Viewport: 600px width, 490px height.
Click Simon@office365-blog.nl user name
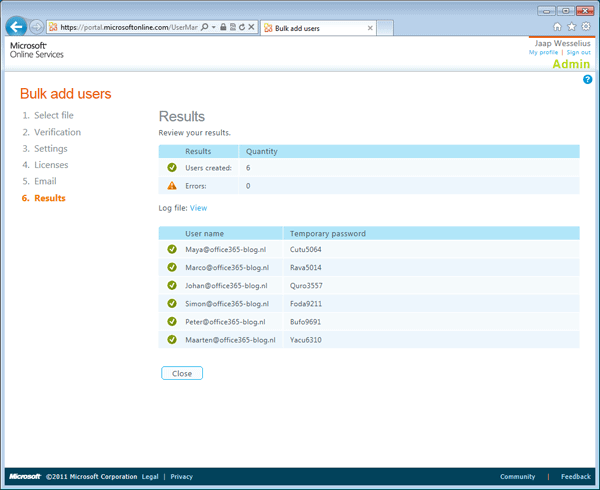click(x=227, y=304)
